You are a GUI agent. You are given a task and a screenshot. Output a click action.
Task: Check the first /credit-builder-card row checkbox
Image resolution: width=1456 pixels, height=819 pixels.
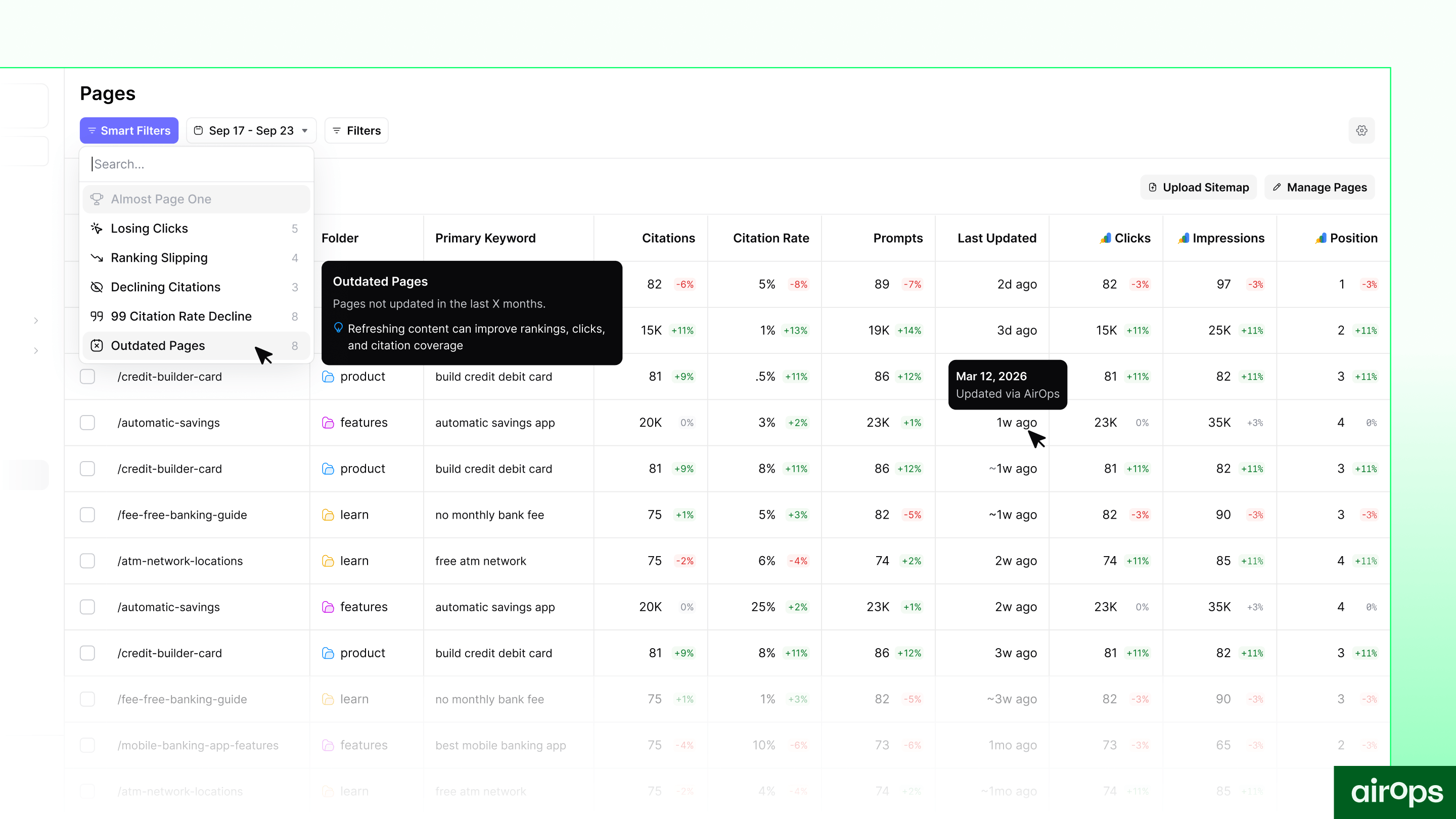coord(87,377)
